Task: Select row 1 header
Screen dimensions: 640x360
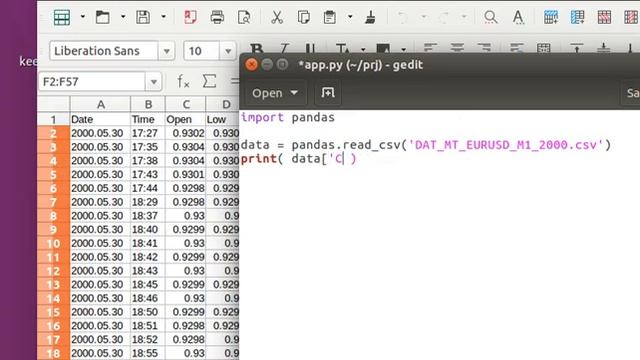Action: point(53,119)
